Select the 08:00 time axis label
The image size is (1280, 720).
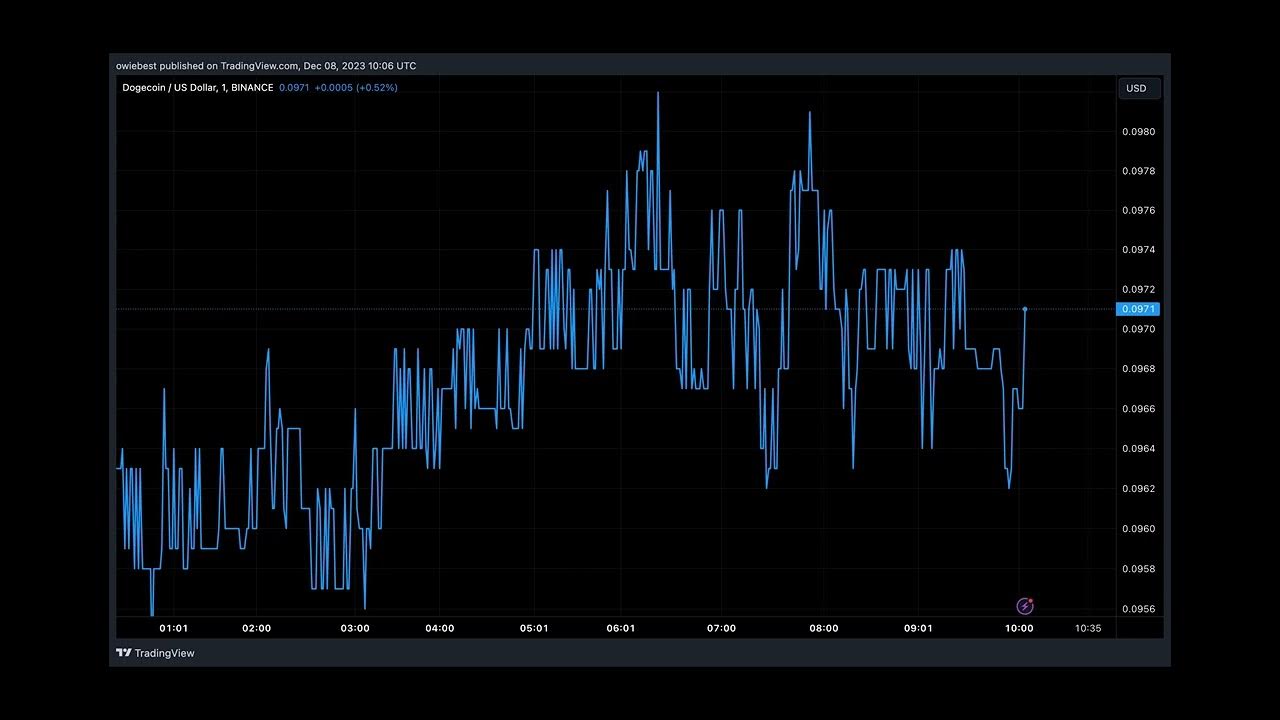tap(824, 628)
